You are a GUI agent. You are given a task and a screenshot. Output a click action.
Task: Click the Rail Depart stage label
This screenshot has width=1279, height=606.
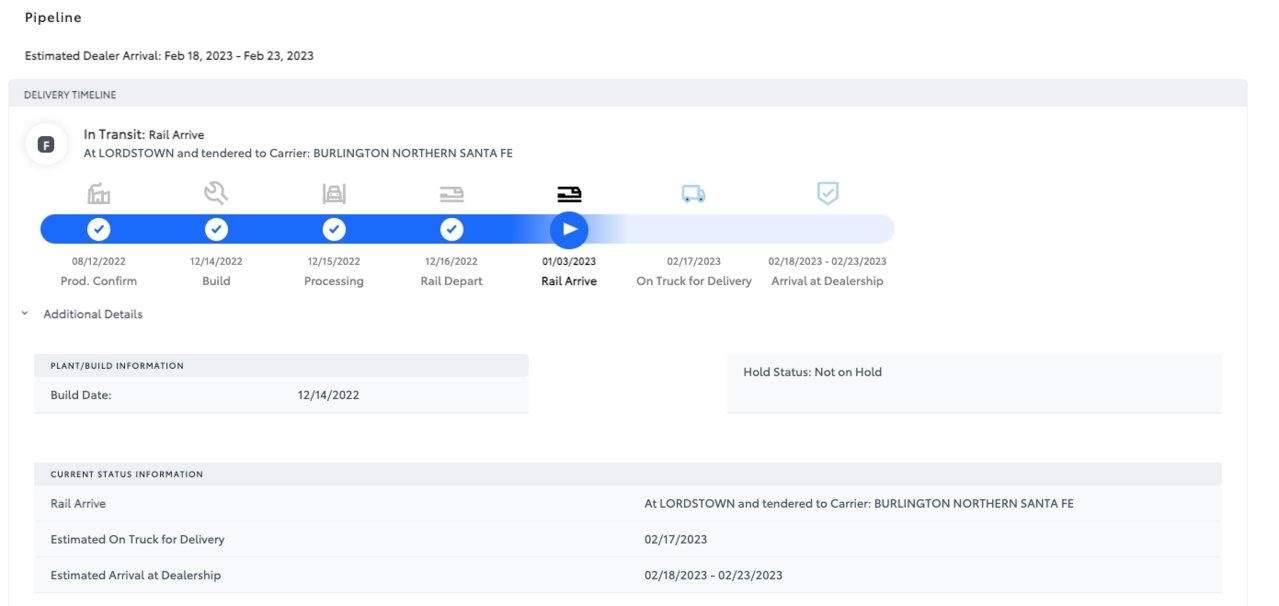coord(452,281)
